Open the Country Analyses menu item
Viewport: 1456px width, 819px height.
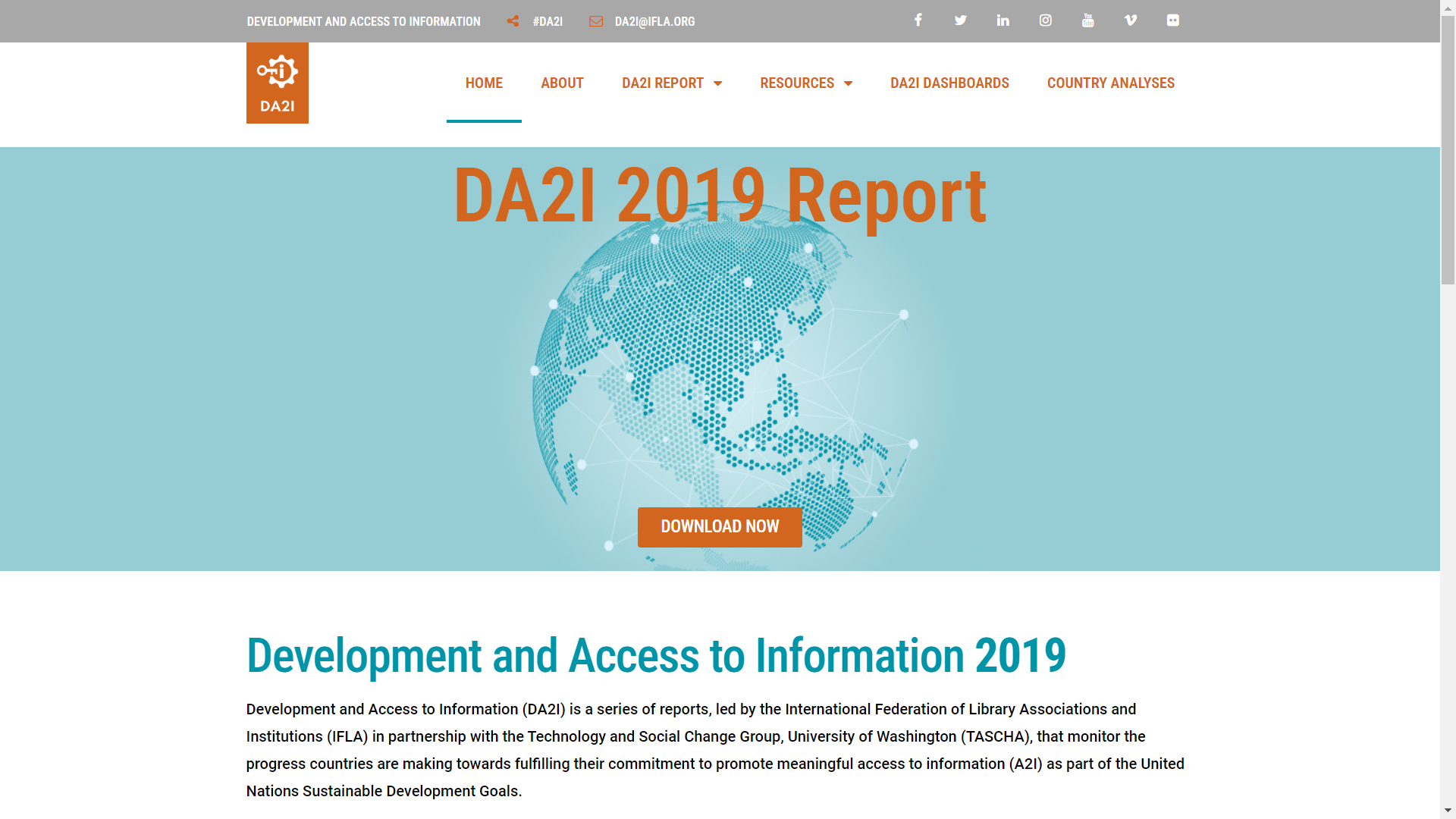click(1110, 83)
